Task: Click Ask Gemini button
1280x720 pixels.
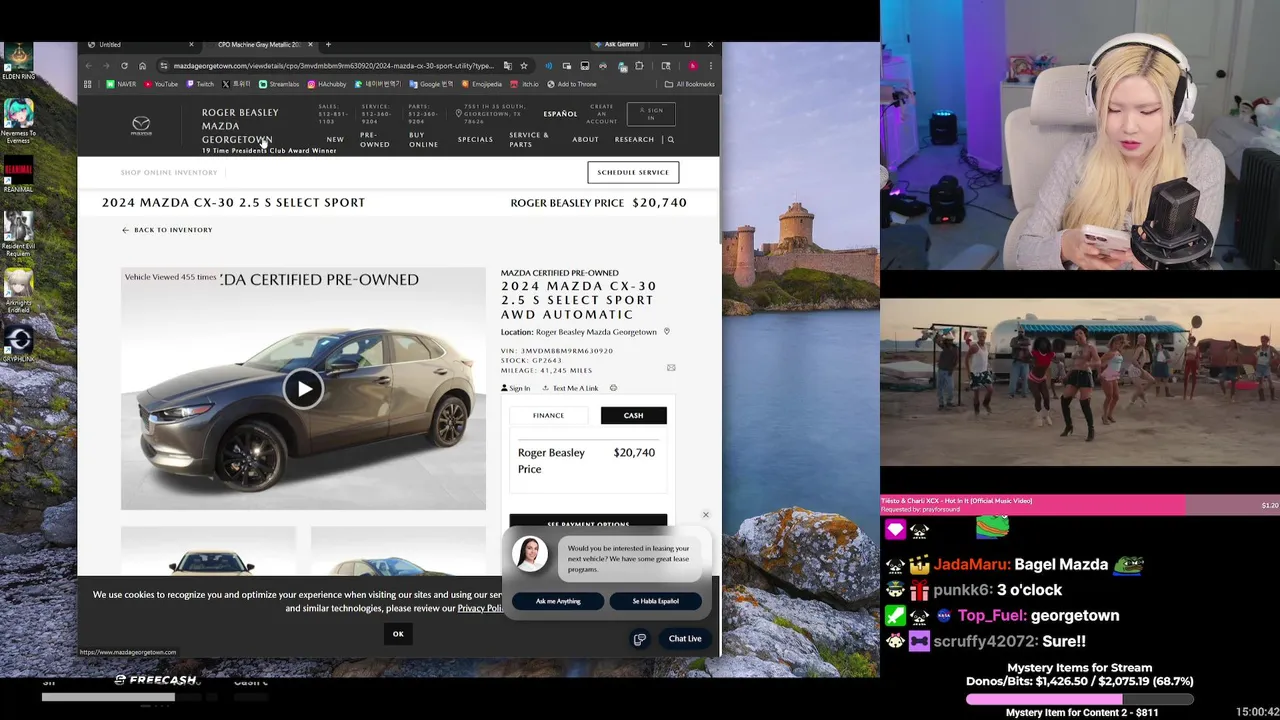Action: [616, 44]
